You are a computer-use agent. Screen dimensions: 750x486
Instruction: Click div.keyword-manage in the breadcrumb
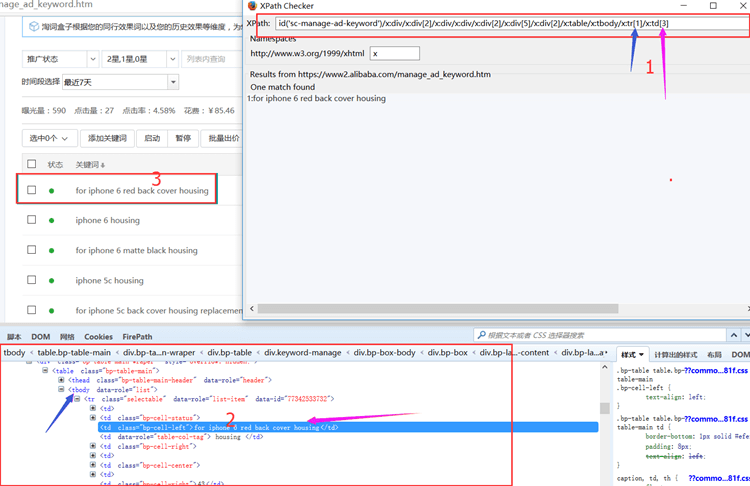[x=303, y=353]
